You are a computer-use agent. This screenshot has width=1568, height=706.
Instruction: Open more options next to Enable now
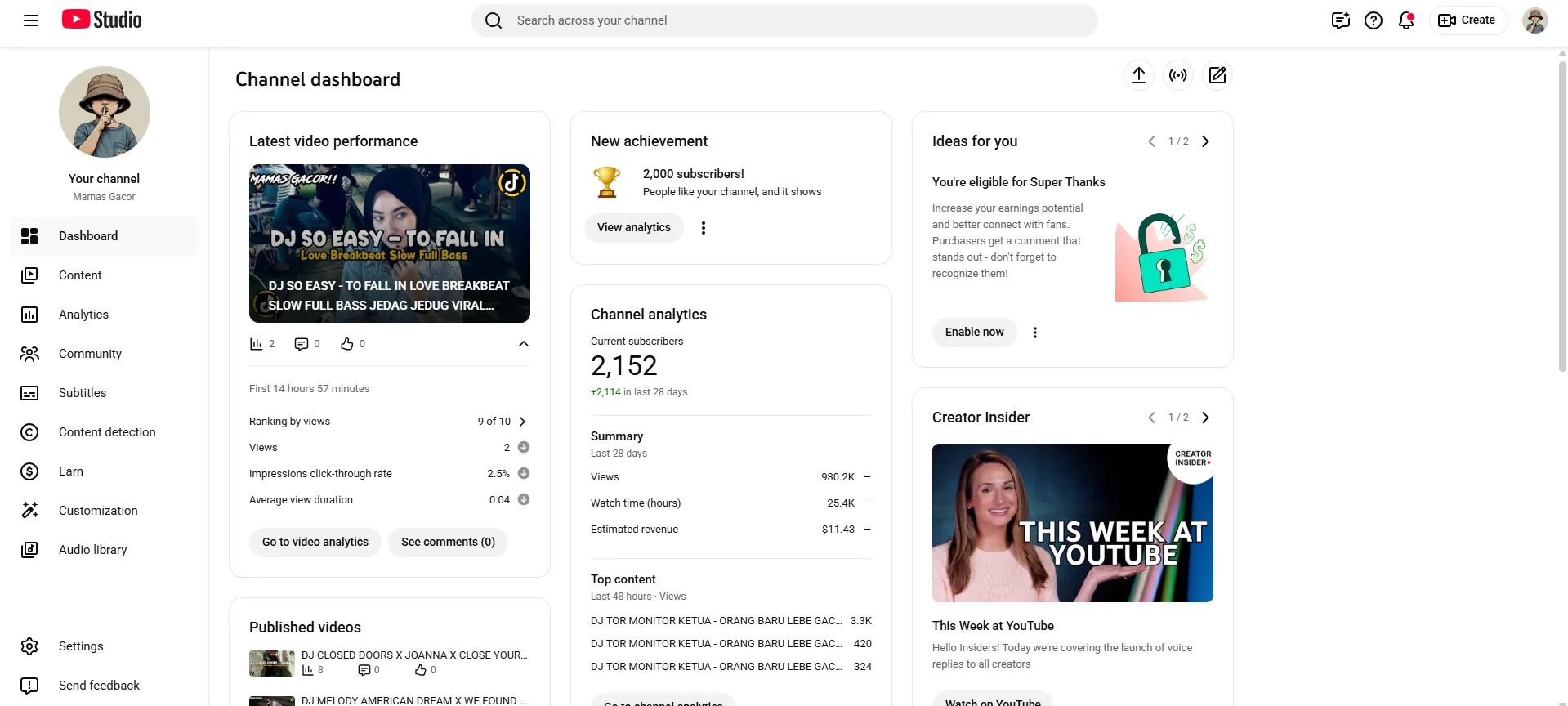tap(1035, 333)
